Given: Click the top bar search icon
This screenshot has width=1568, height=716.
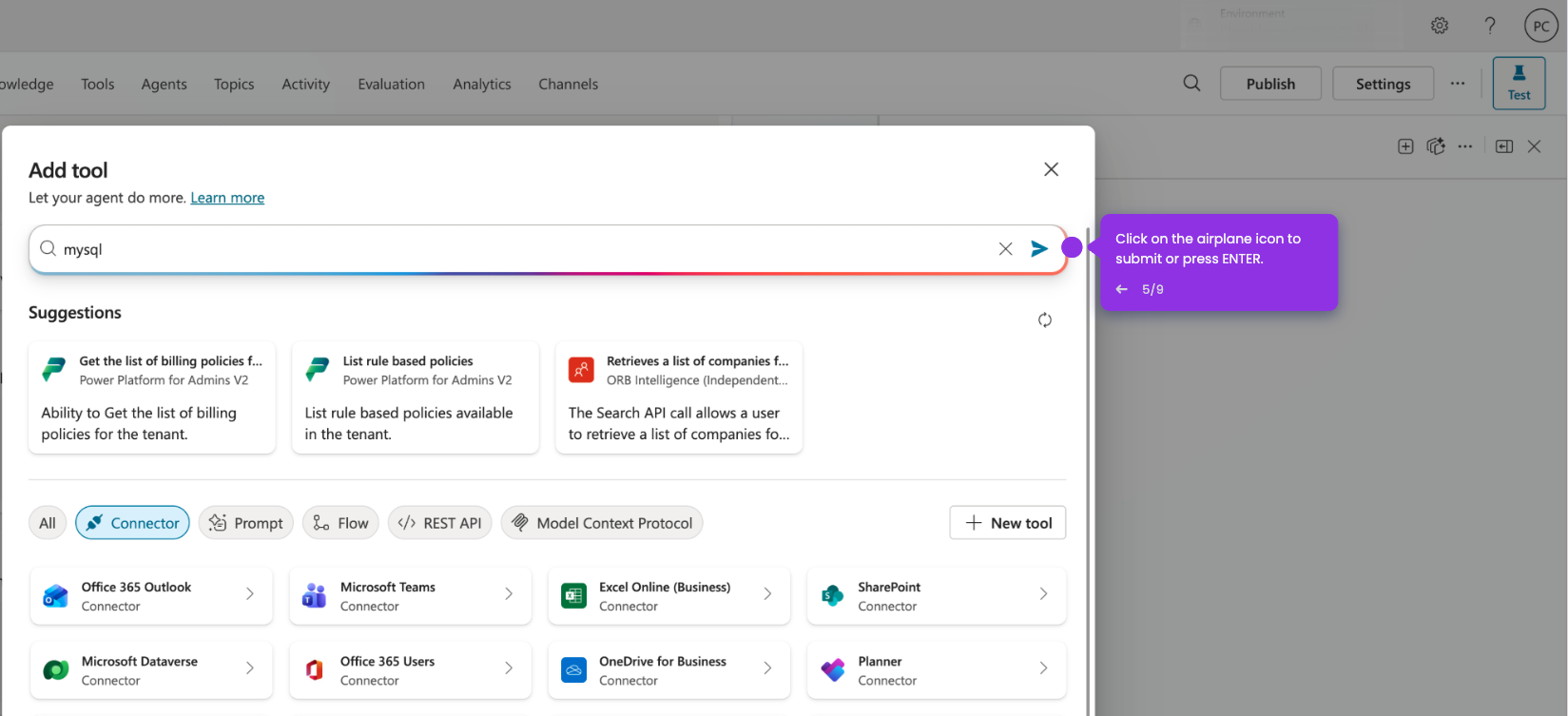Looking at the screenshot, I should tap(1191, 83).
